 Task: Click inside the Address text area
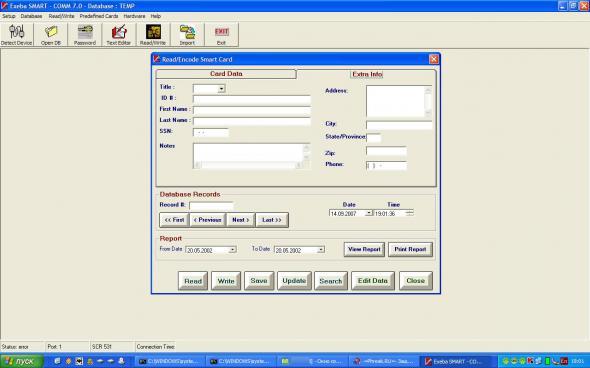[395, 101]
